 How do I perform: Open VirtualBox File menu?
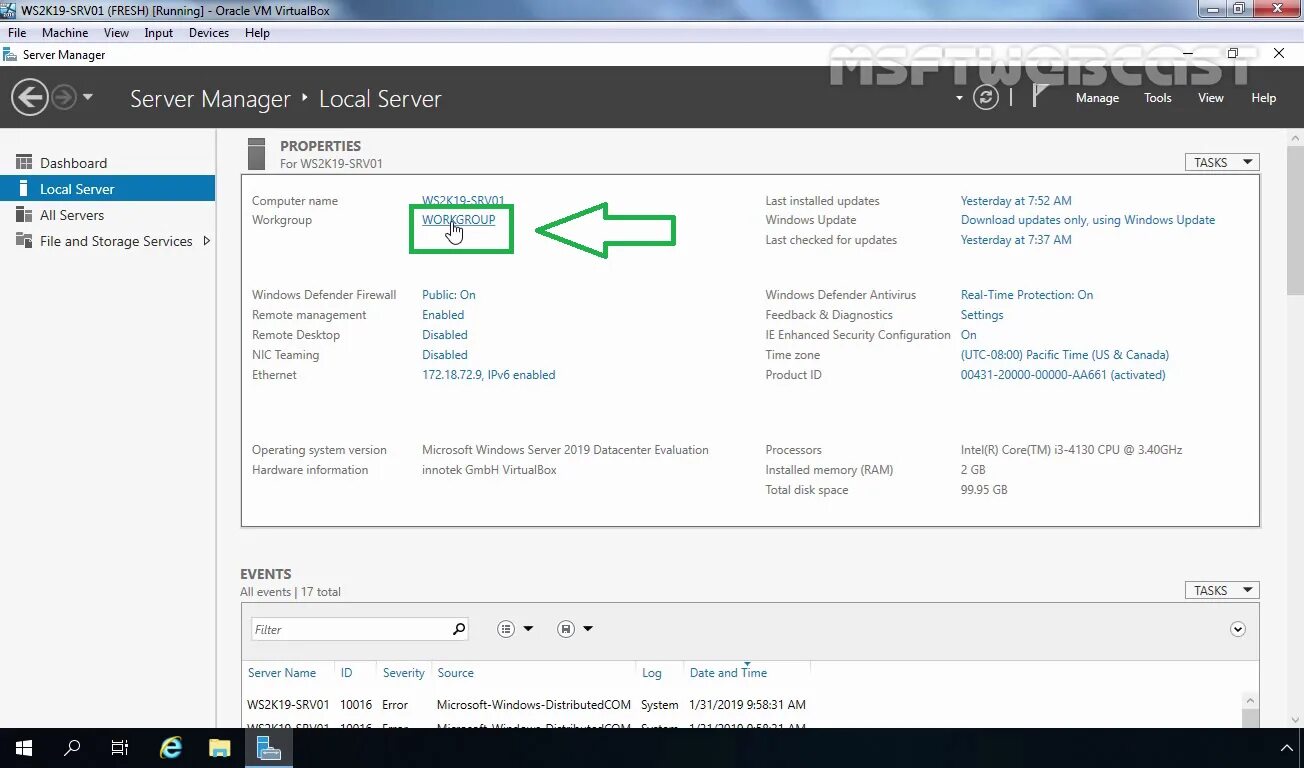click(17, 33)
